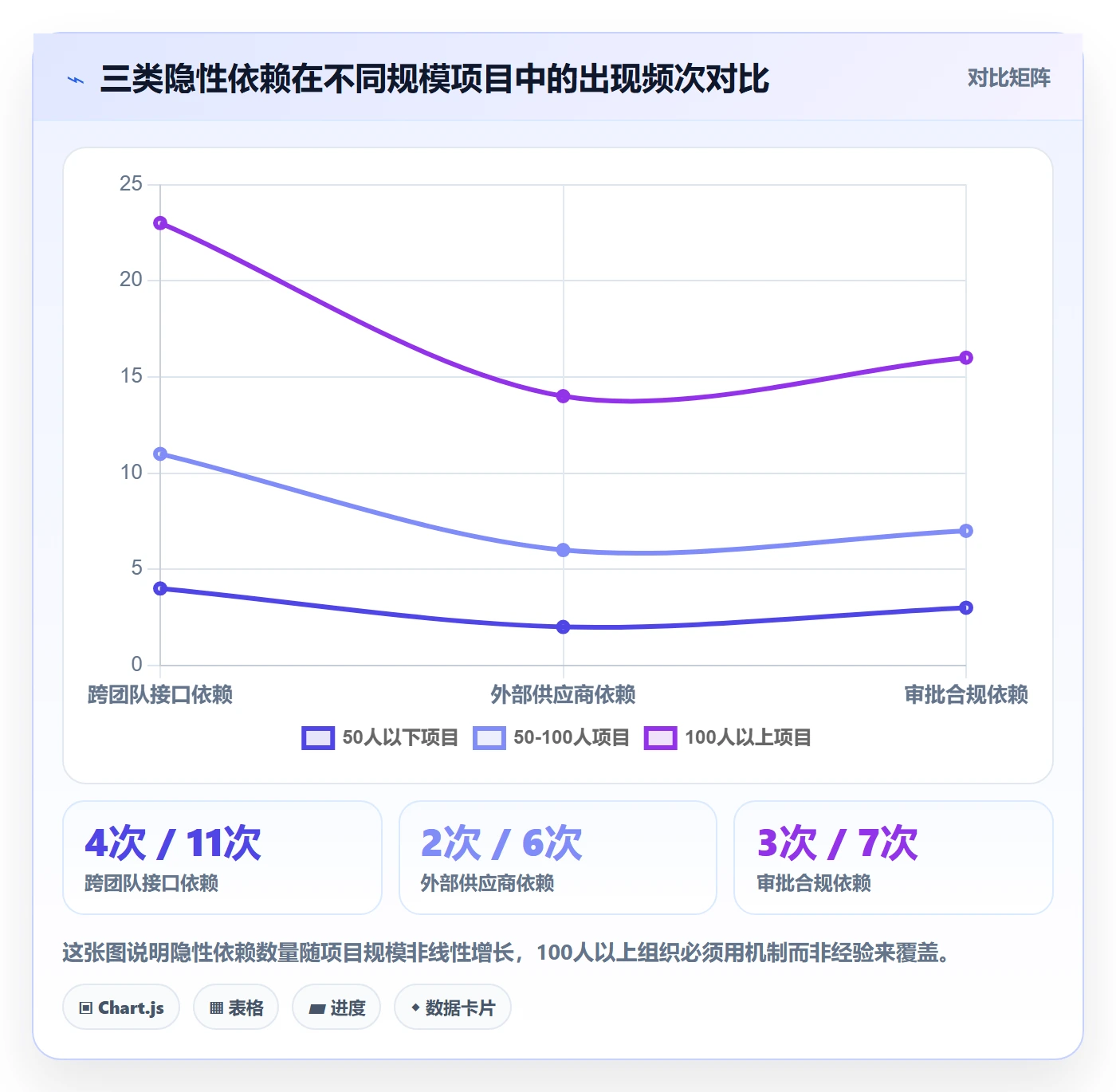
Task: Click the lightning bolt icon beside the title
Action: (x=76, y=80)
